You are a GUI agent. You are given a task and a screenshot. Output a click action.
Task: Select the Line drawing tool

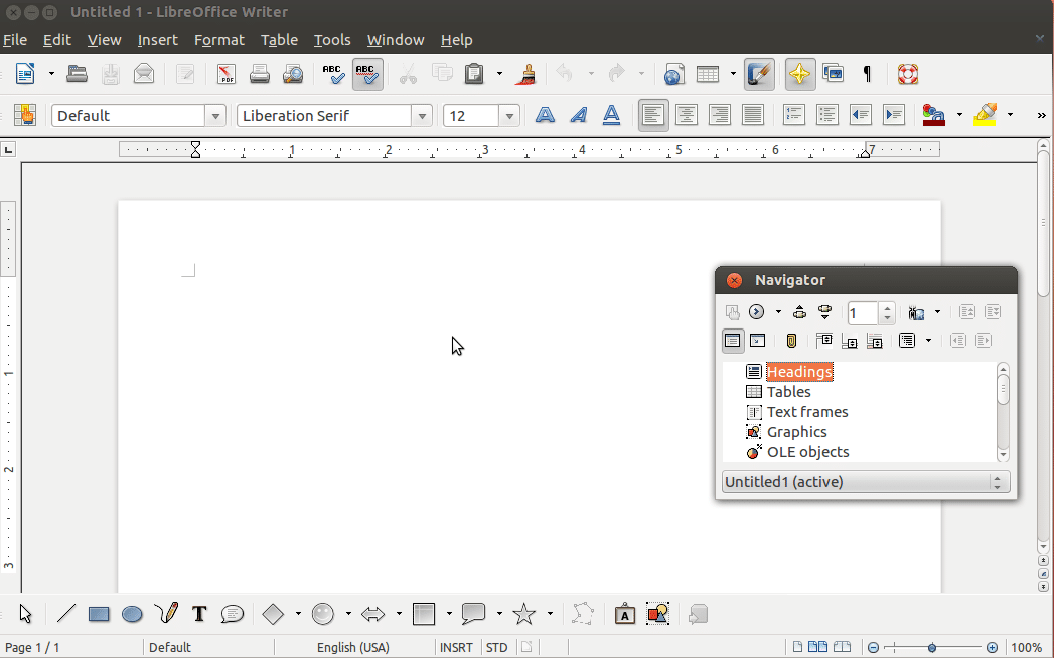pos(66,614)
